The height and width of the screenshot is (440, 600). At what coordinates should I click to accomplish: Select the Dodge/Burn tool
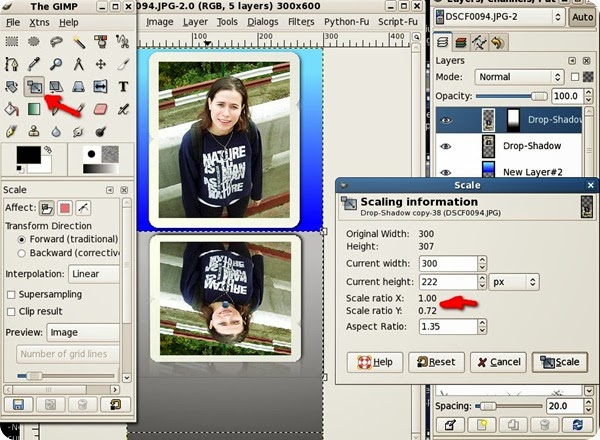101,132
